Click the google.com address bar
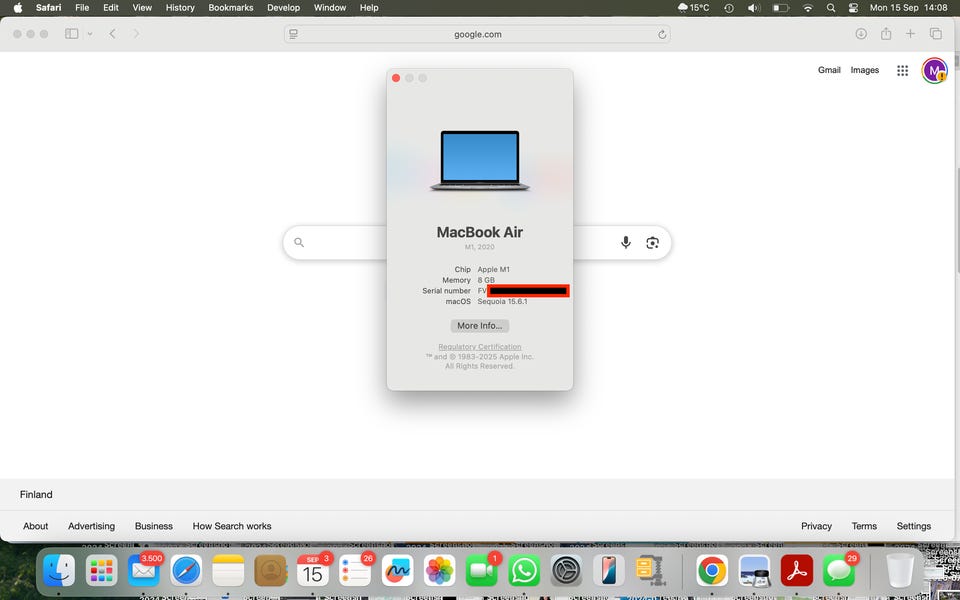This screenshot has height=600, width=960. (478, 34)
